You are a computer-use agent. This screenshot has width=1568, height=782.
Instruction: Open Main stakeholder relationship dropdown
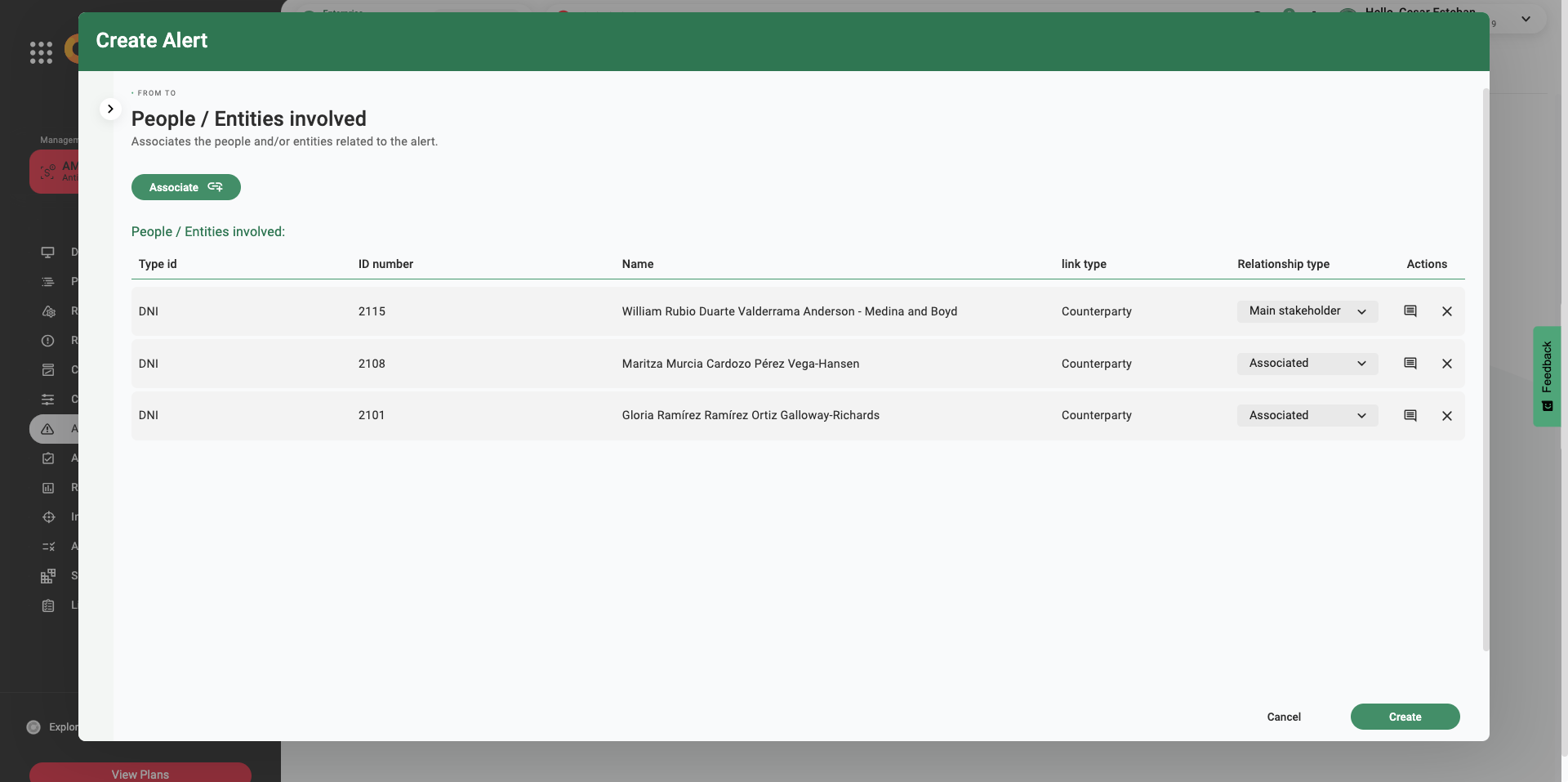(1307, 311)
